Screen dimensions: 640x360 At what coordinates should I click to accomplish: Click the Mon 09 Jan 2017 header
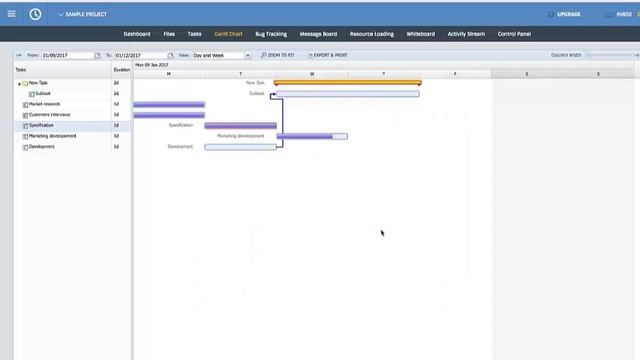point(152,65)
